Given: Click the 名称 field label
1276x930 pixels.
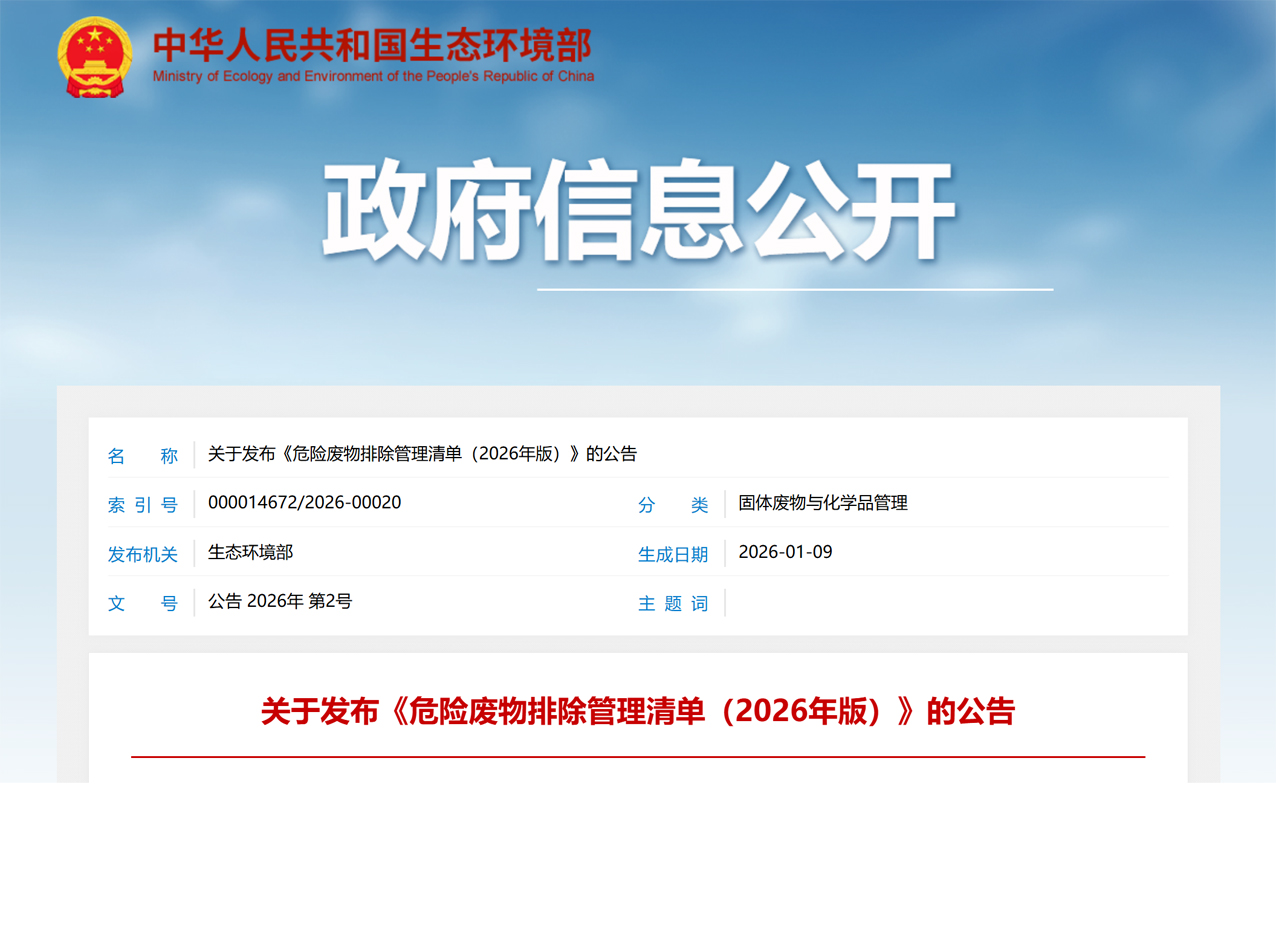Looking at the screenshot, I should point(143,456).
